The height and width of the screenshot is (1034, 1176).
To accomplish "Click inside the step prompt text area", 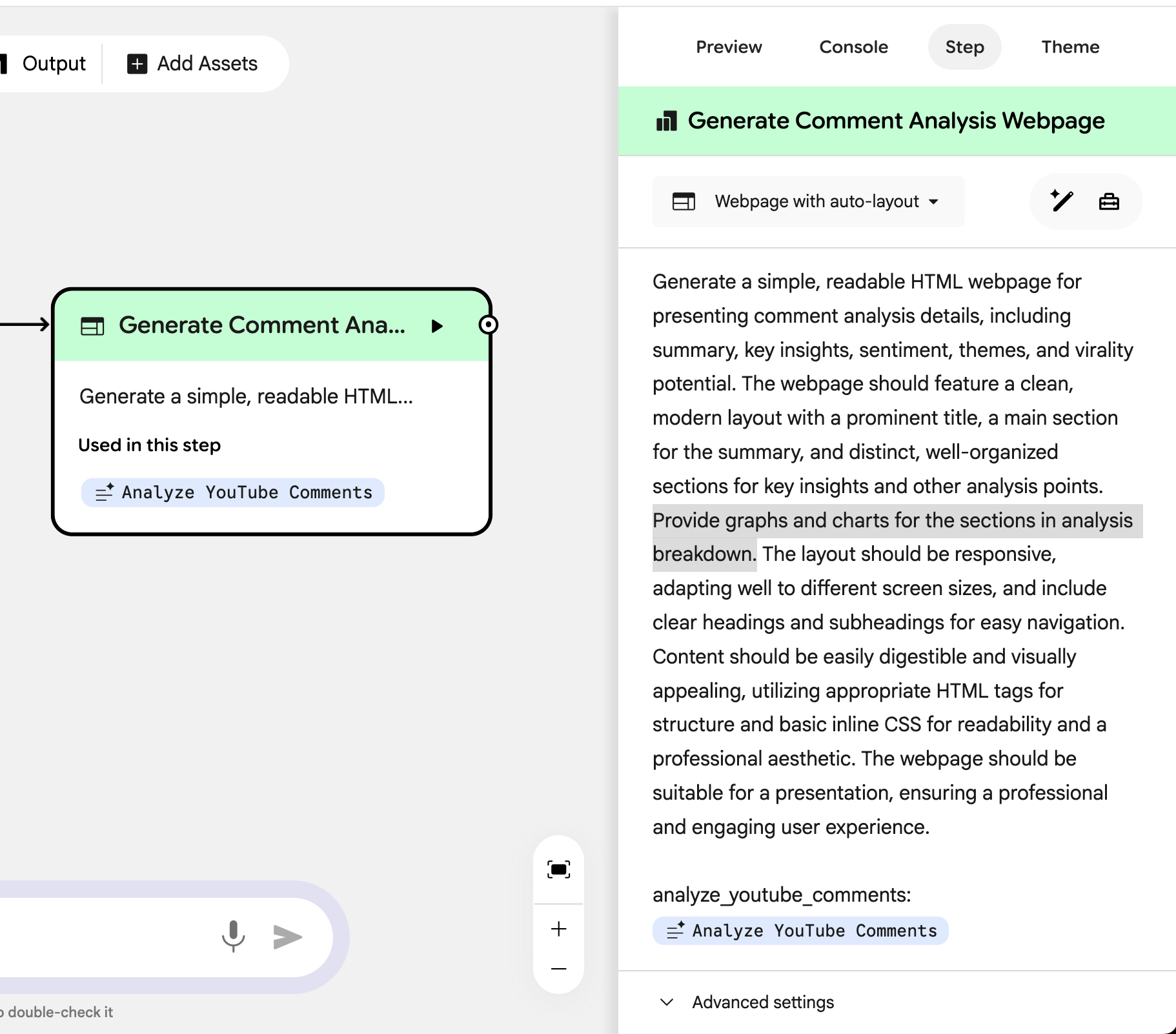I will pyautogui.click(x=897, y=554).
